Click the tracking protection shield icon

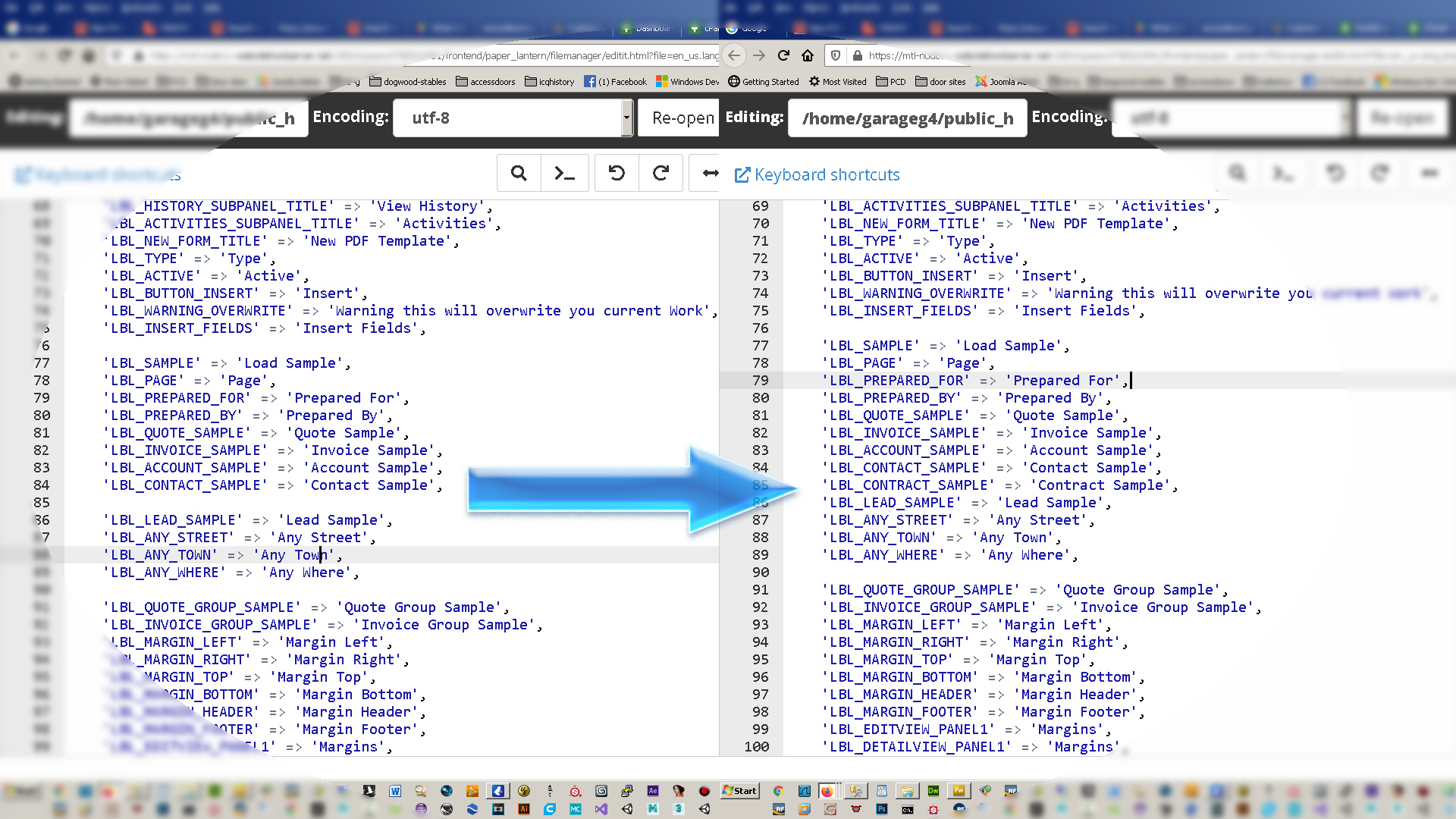coord(836,55)
